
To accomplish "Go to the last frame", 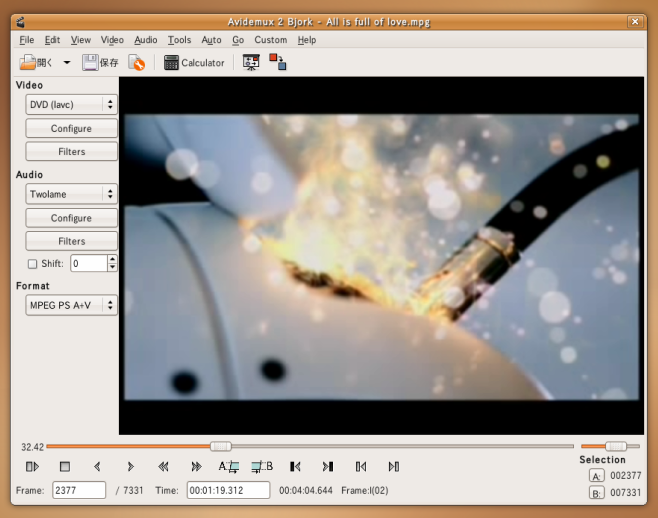I will pos(394,466).
